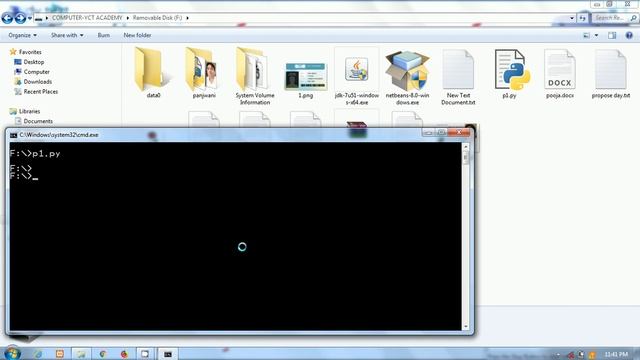The height and width of the screenshot is (360, 640).
Task: Select the jdk-7u51-windows-x64.exe installer
Action: coord(357,76)
